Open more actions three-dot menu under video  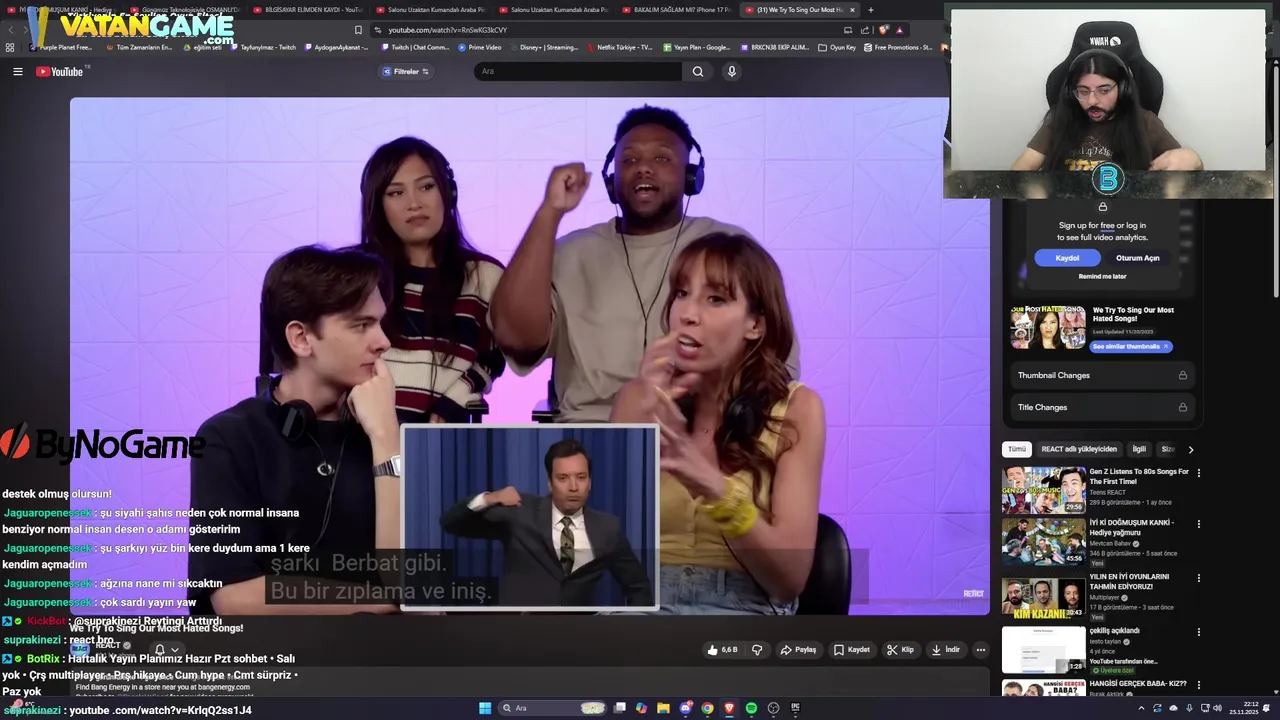point(981,650)
